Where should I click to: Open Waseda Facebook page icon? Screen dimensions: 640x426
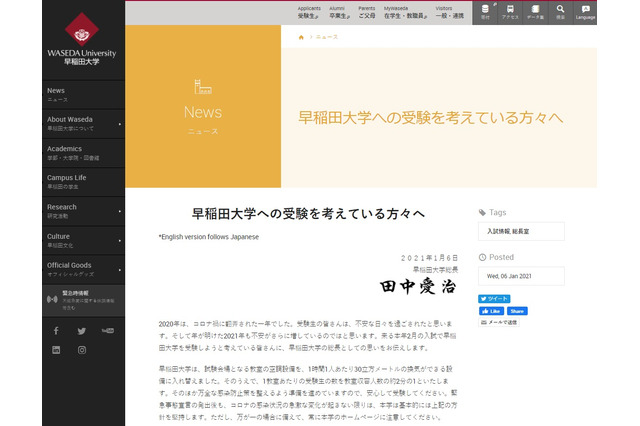[x=56, y=331]
